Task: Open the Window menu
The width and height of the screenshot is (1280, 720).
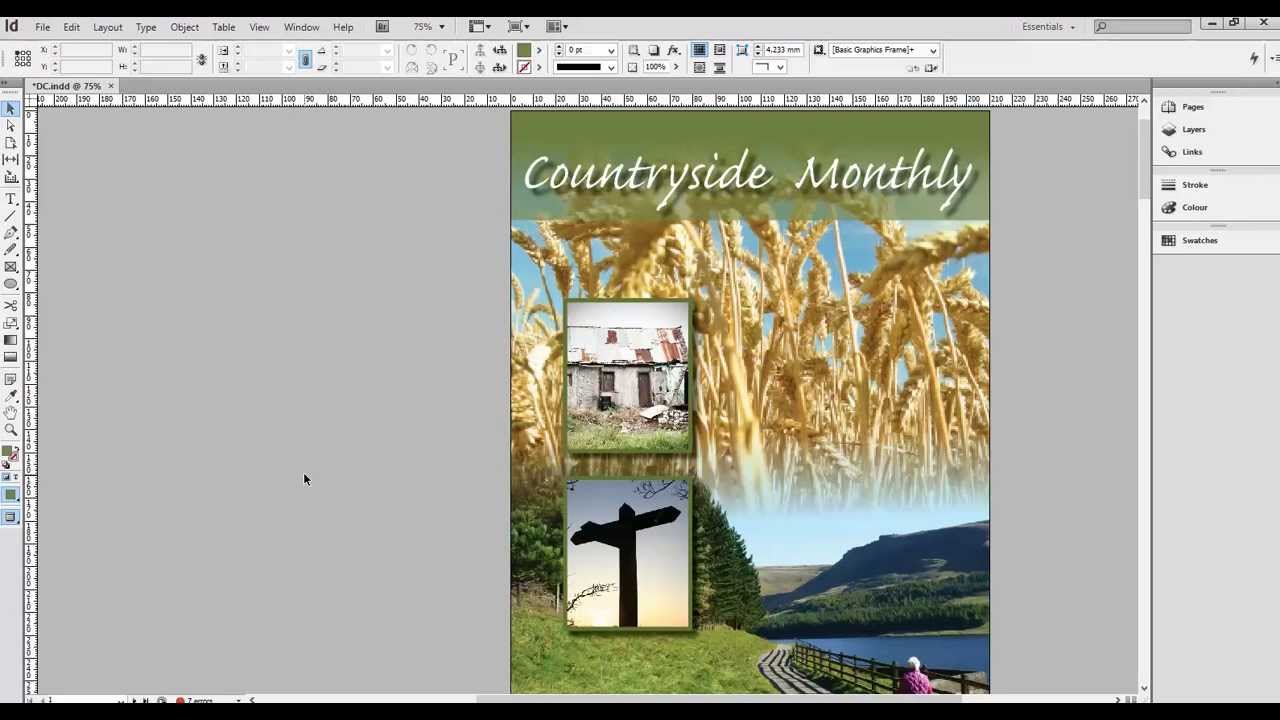Action: click(301, 27)
